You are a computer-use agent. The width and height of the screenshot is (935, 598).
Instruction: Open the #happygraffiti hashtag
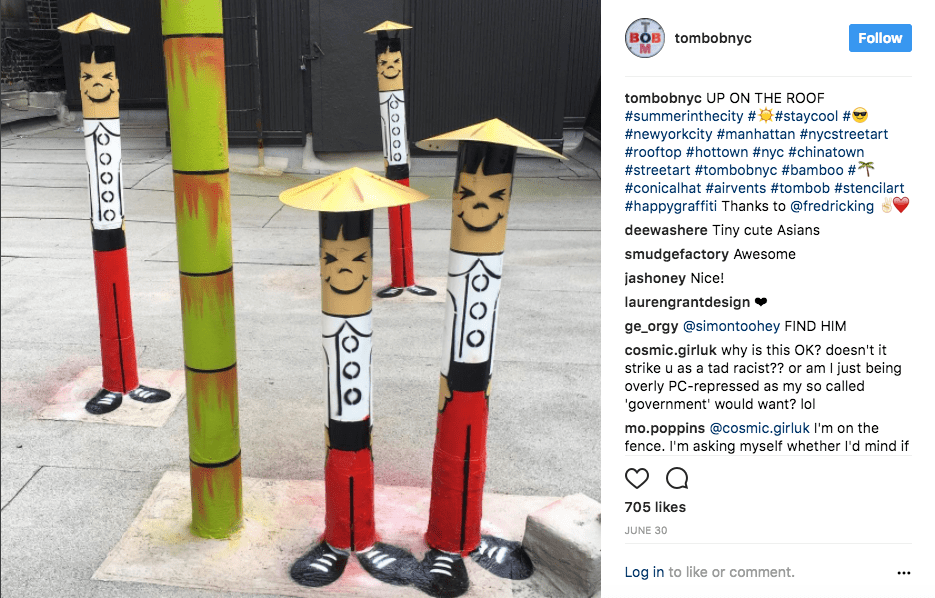point(671,206)
